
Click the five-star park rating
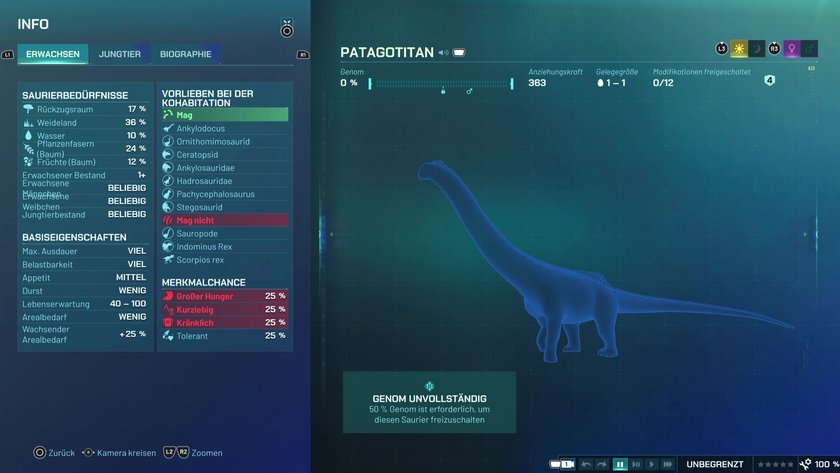(x=775, y=464)
